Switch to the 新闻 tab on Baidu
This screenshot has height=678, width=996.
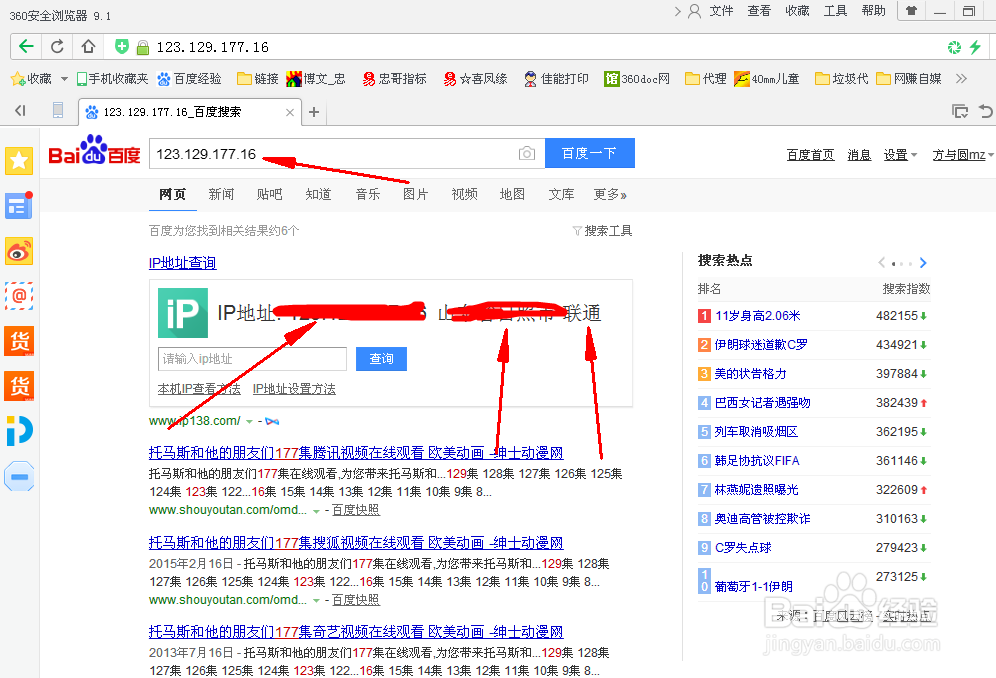pyautogui.click(x=221, y=194)
